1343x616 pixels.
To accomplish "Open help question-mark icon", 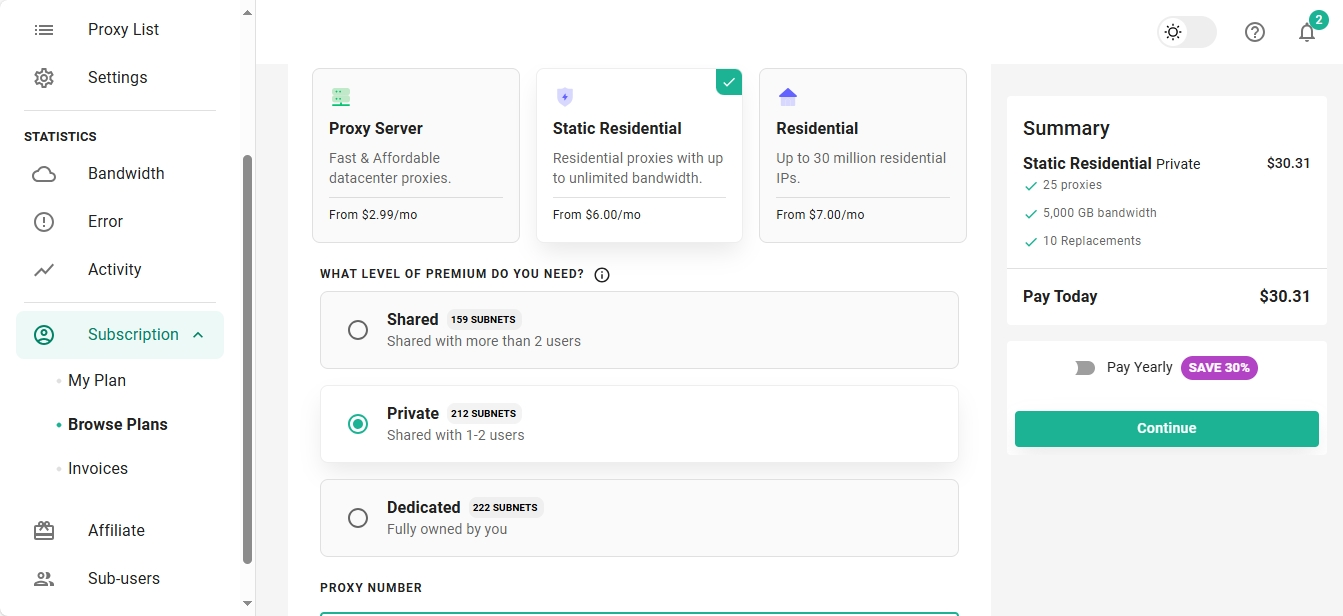I will click(1255, 32).
